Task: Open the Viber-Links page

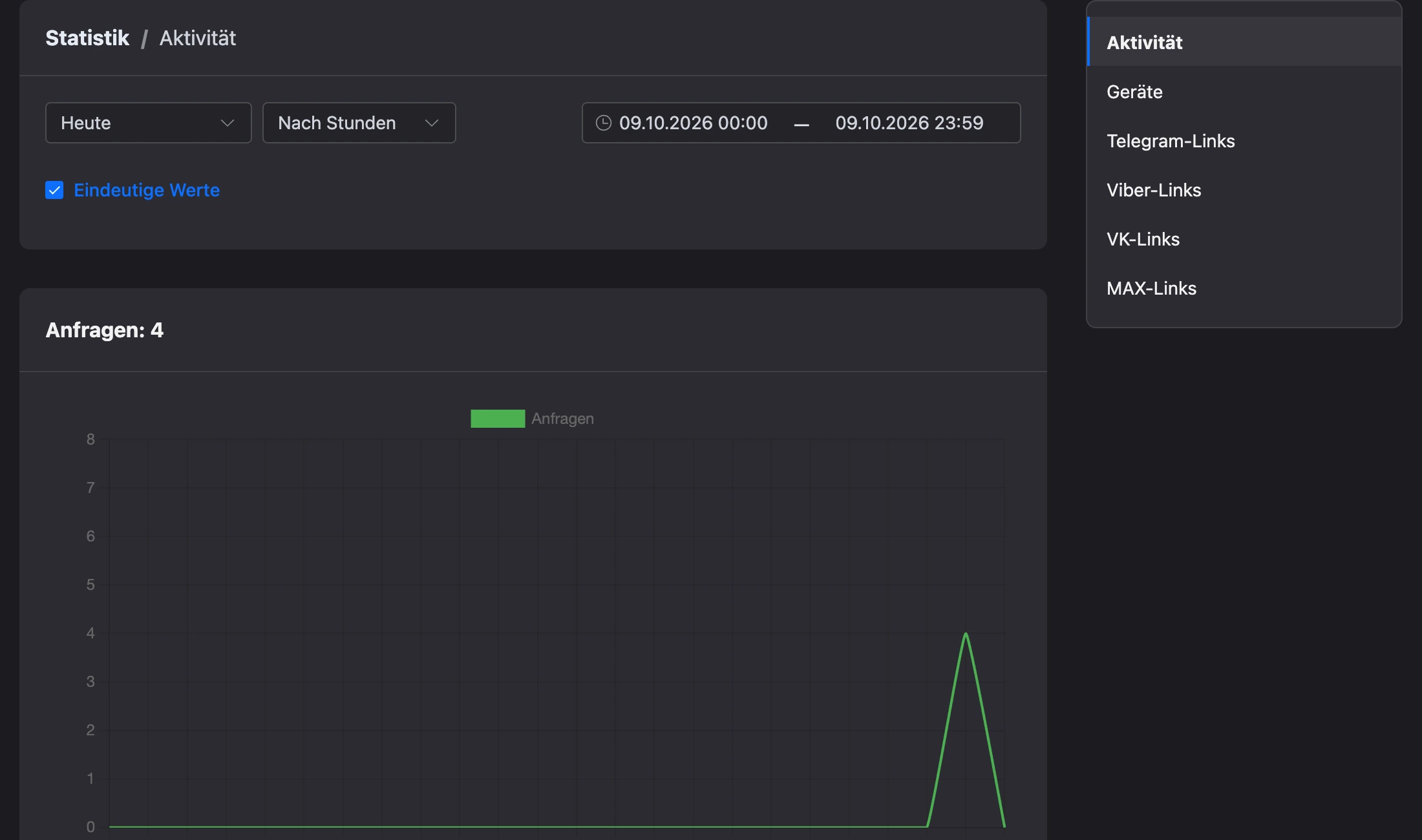Action: pyautogui.click(x=1244, y=190)
